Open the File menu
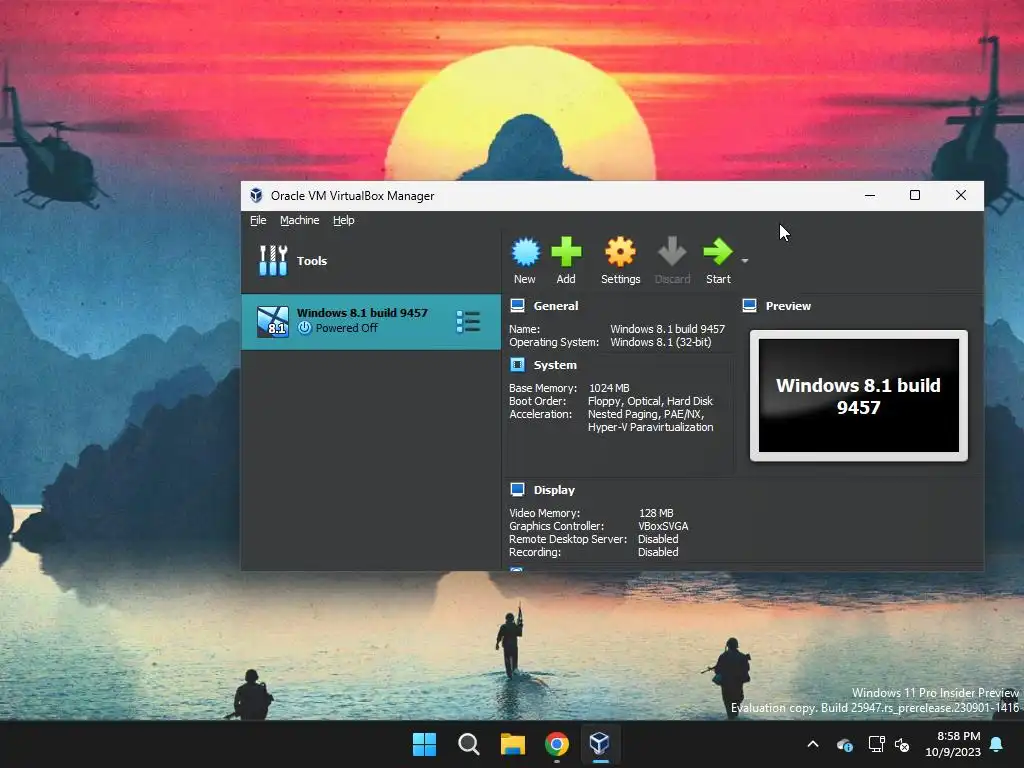The image size is (1024, 768). click(258, 220)
